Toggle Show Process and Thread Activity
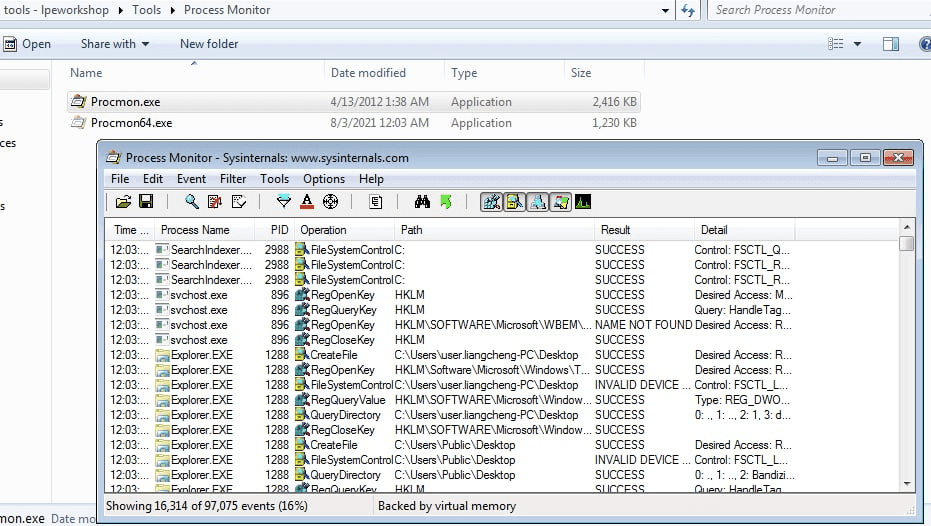The height and width of the screenshot is (526, 931). pos(560,202)
